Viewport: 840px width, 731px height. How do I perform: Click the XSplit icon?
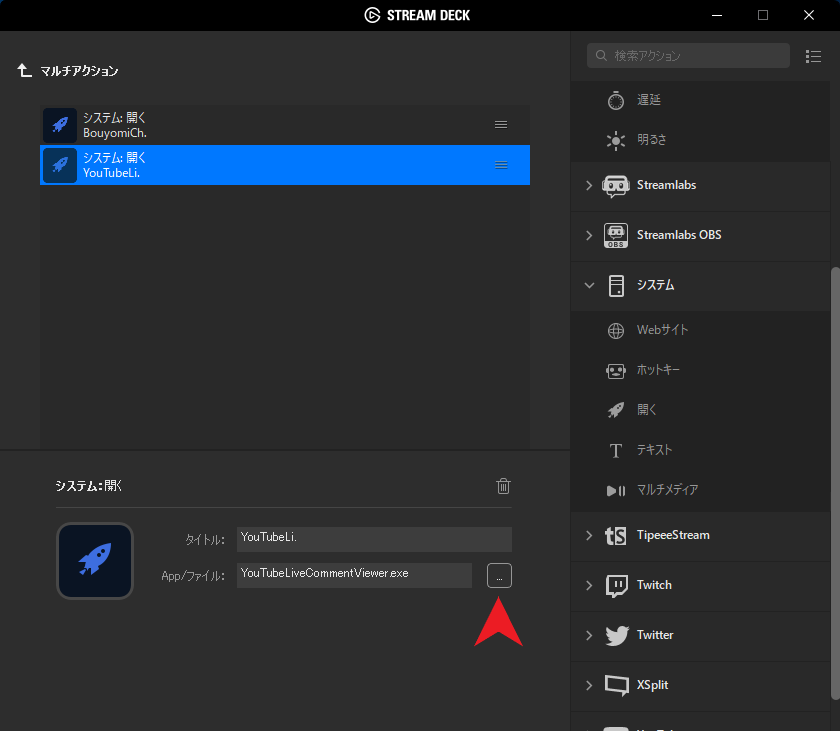(617, 685)
